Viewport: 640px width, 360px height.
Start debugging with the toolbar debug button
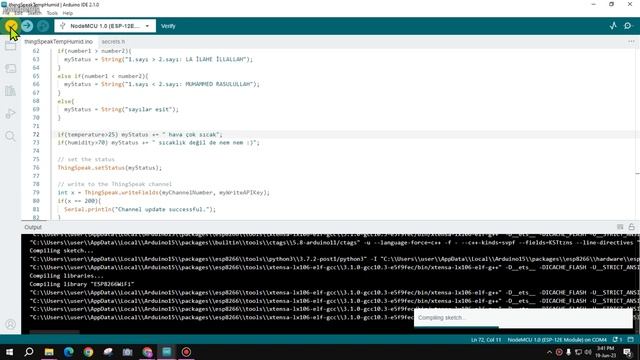[42, 26]
